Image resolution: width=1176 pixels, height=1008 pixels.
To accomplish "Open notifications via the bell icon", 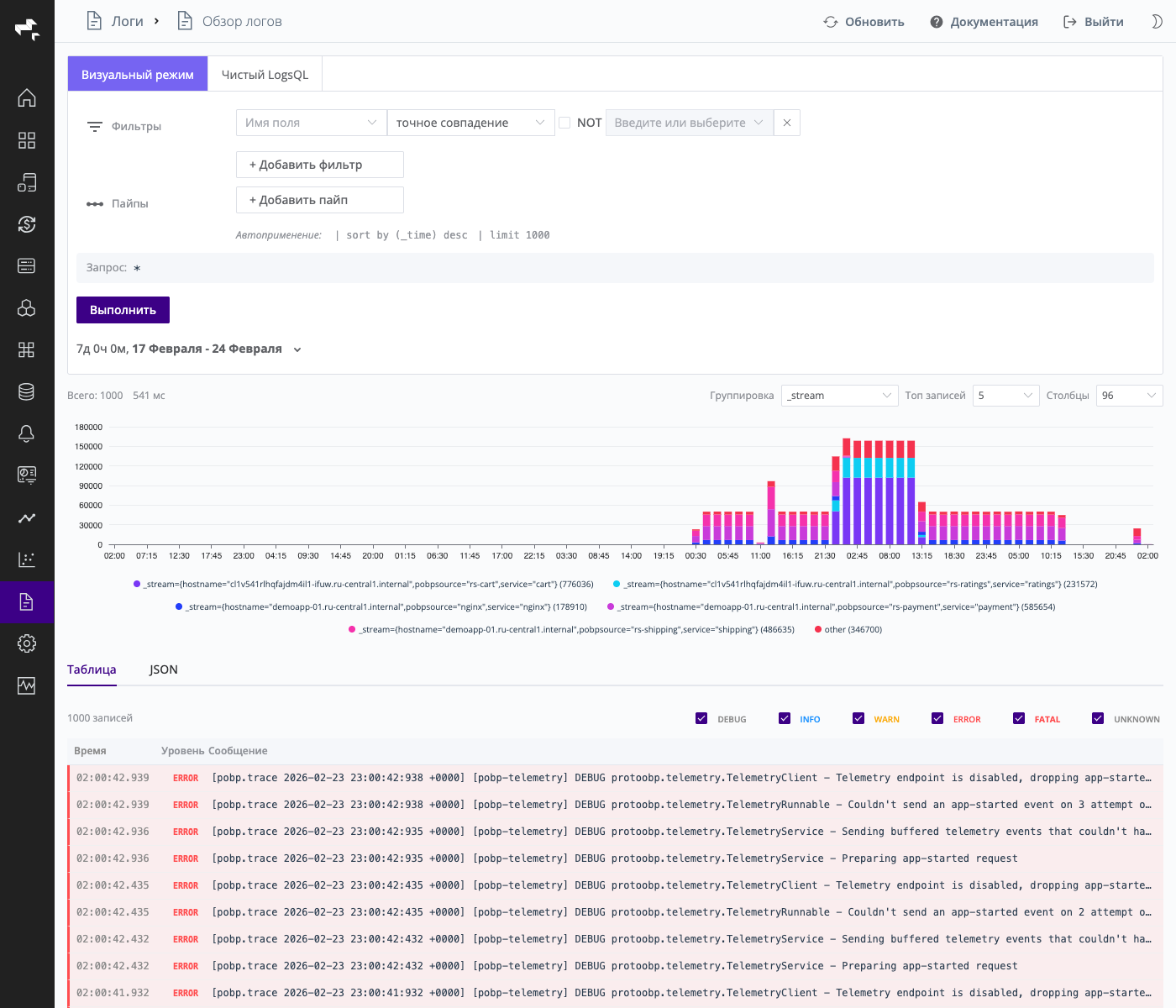I will click(x=27, y=433).
